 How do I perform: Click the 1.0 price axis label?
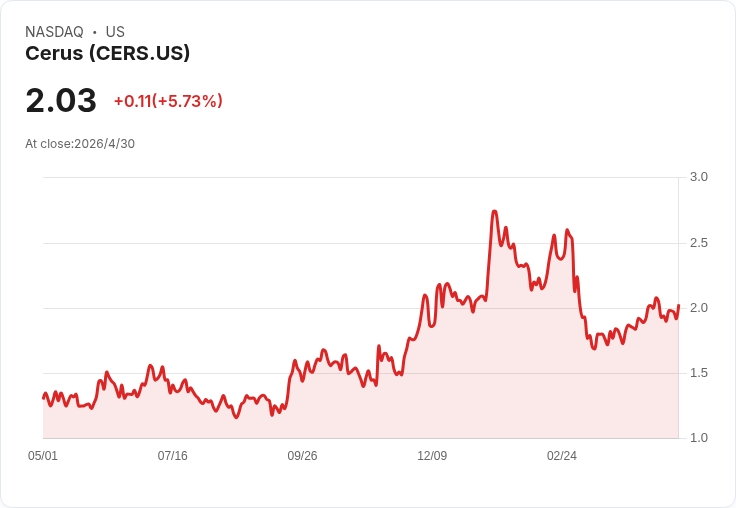point(698,438)
